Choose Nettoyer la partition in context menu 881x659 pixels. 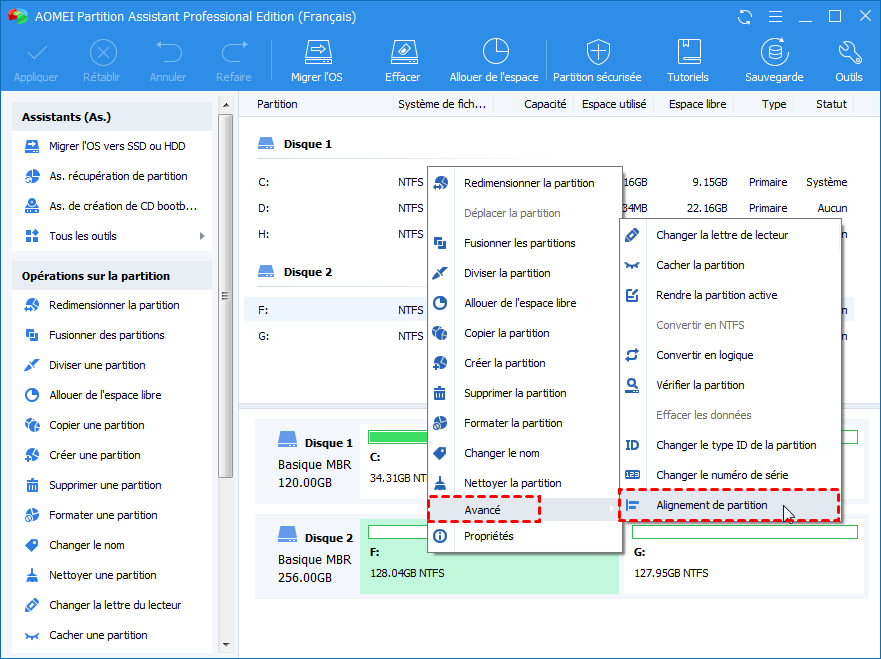point(525,483)
